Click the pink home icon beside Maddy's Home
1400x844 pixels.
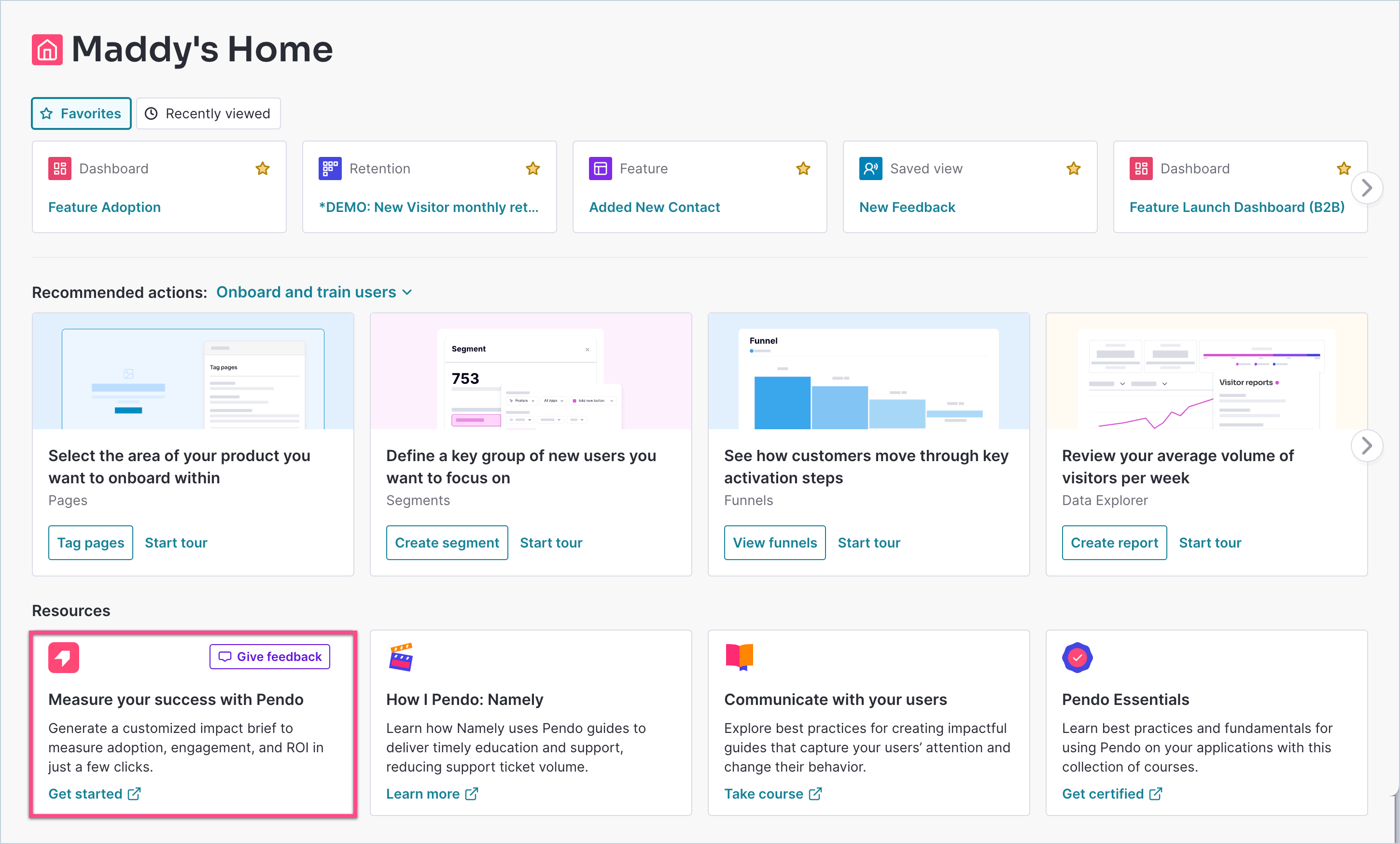coord(47,50)
